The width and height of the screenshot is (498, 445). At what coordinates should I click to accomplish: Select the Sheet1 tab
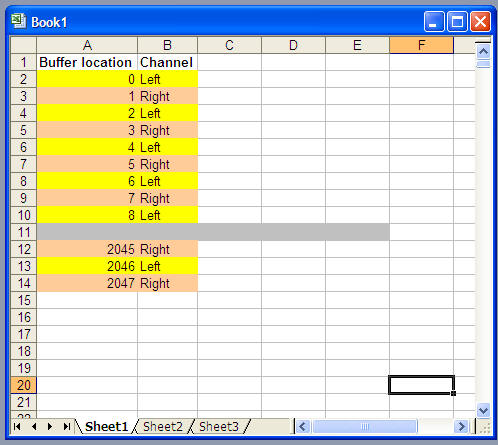pos(106,427)
